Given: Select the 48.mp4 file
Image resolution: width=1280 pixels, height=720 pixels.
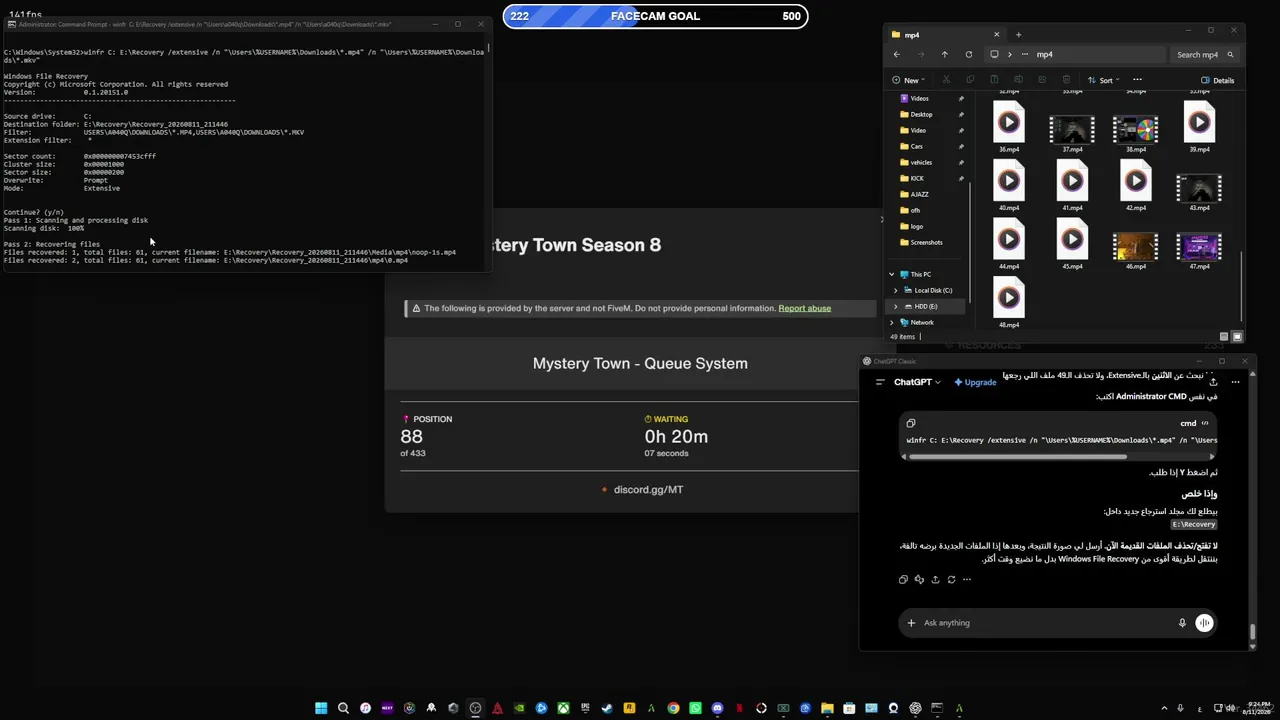Looking at the screenshot, I should 1009,304.
